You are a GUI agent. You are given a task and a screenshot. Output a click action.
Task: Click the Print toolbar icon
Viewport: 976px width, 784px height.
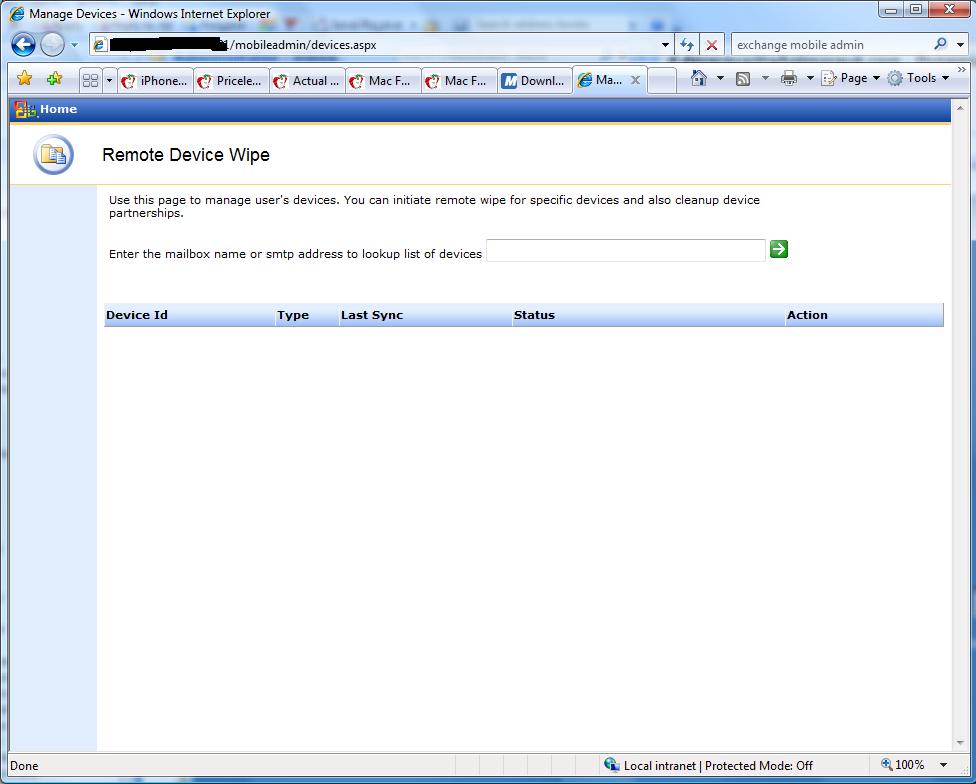[x=789, y=78]
